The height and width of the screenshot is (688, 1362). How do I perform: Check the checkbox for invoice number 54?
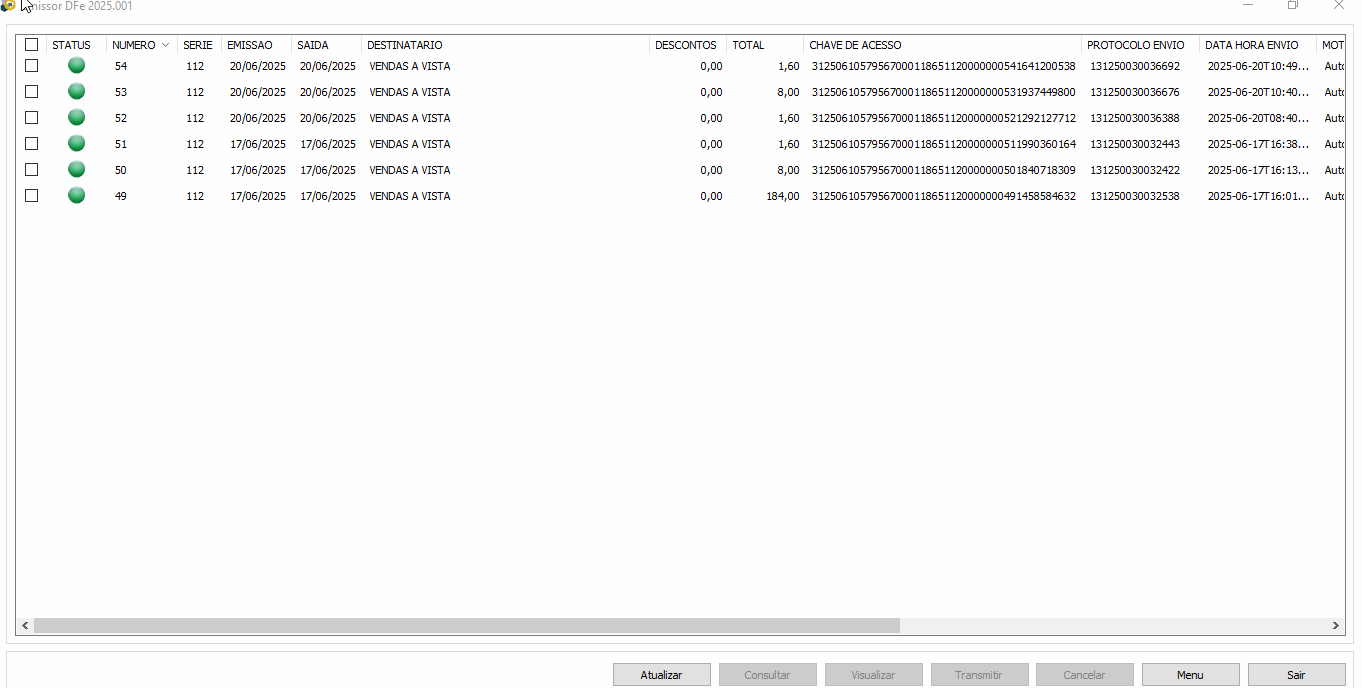coord(32,66)
